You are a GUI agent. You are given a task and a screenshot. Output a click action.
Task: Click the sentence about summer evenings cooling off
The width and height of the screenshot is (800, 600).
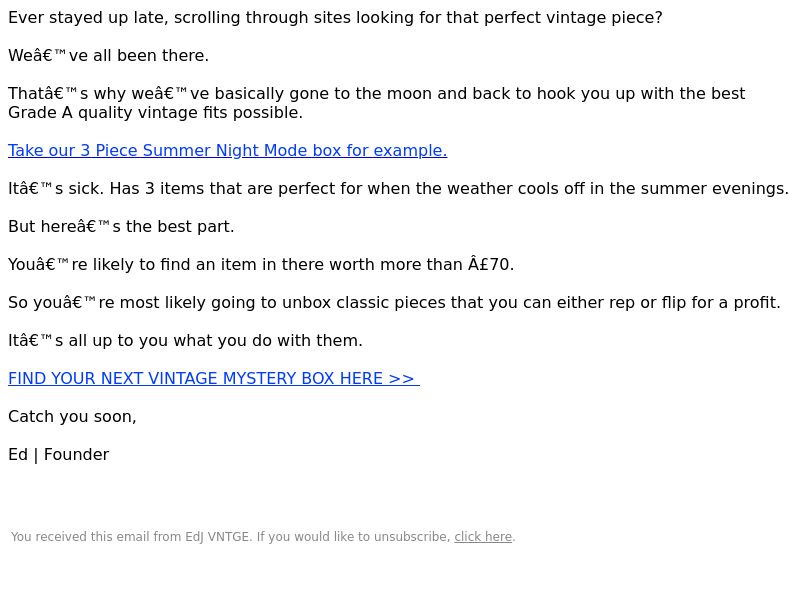(x=398, y=189)
